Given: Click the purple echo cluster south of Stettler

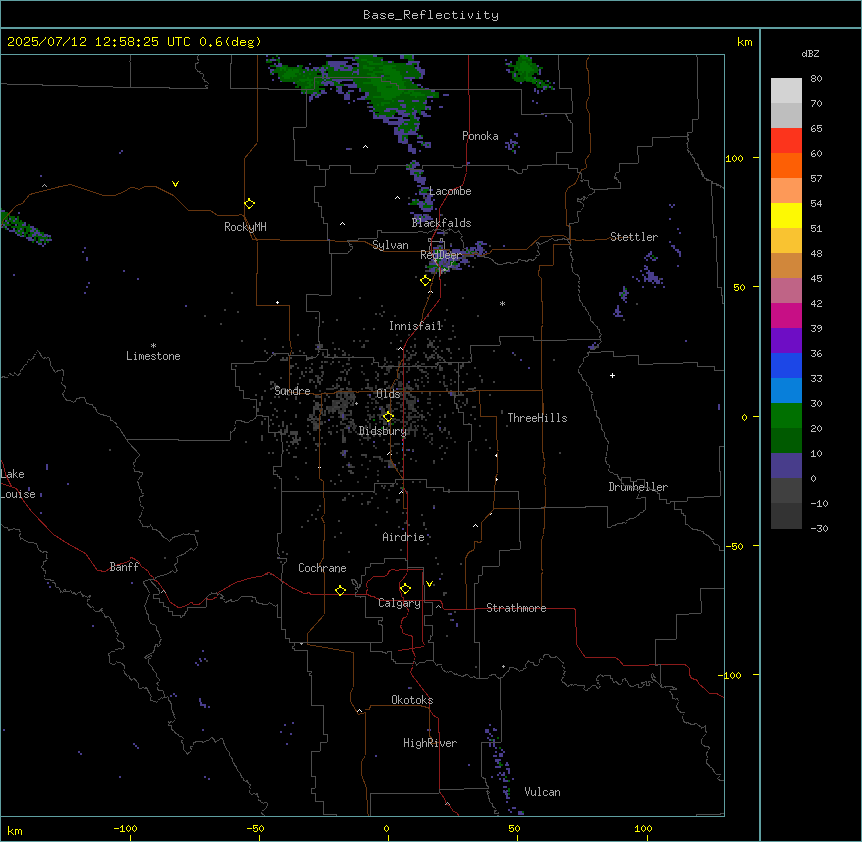Looking at the screenshot, I should coord(651,275).
